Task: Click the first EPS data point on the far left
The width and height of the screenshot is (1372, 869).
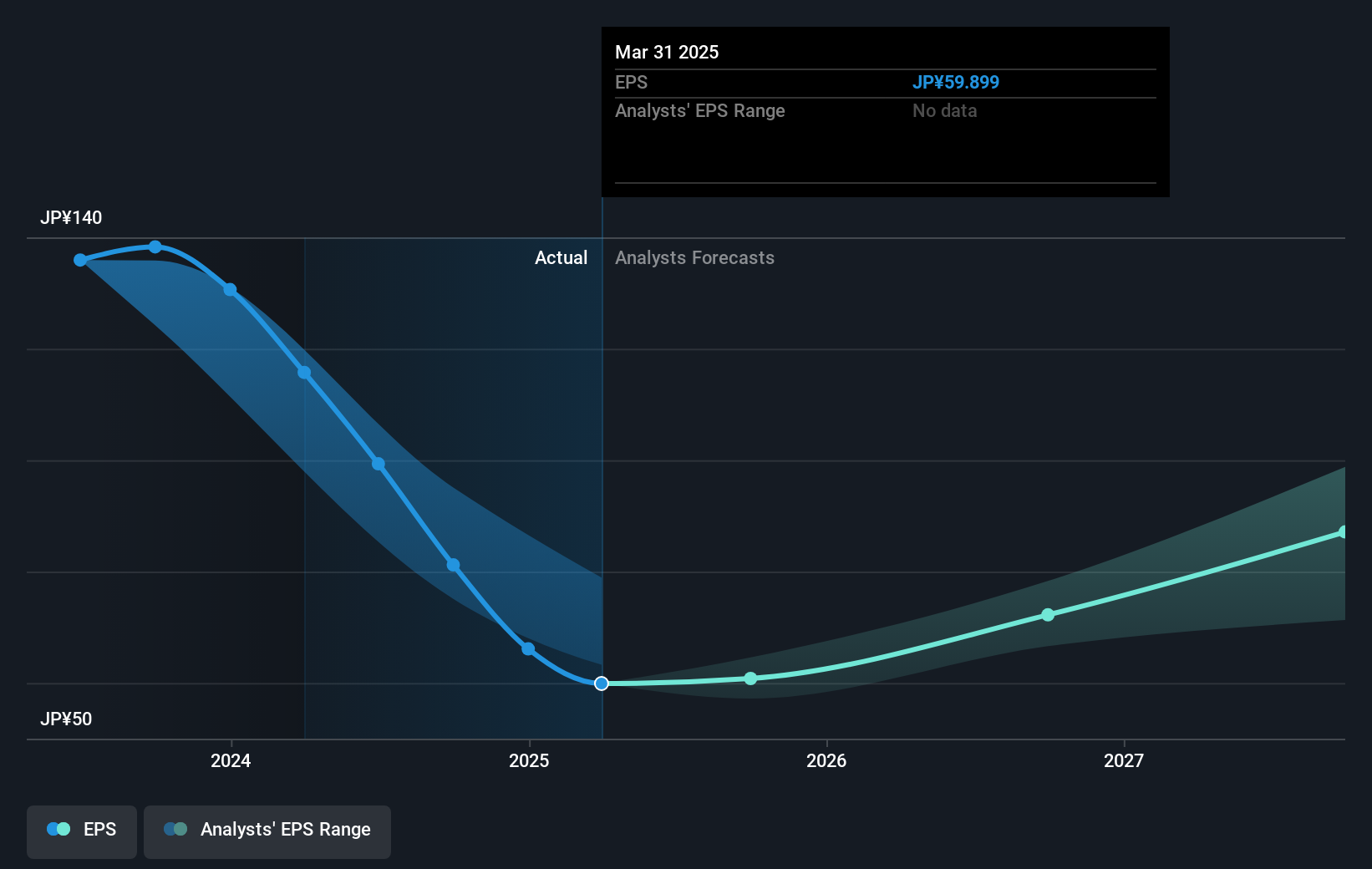Action: point(80,260)
